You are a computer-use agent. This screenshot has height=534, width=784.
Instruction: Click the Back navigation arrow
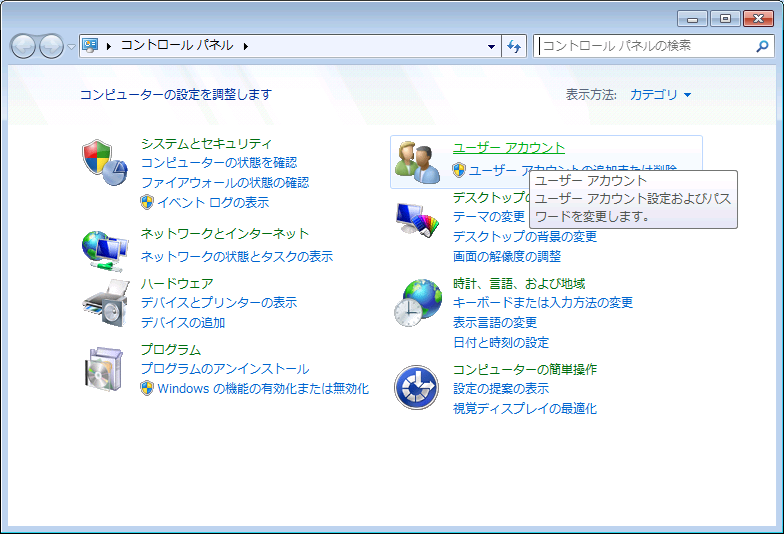pos(23,46)
